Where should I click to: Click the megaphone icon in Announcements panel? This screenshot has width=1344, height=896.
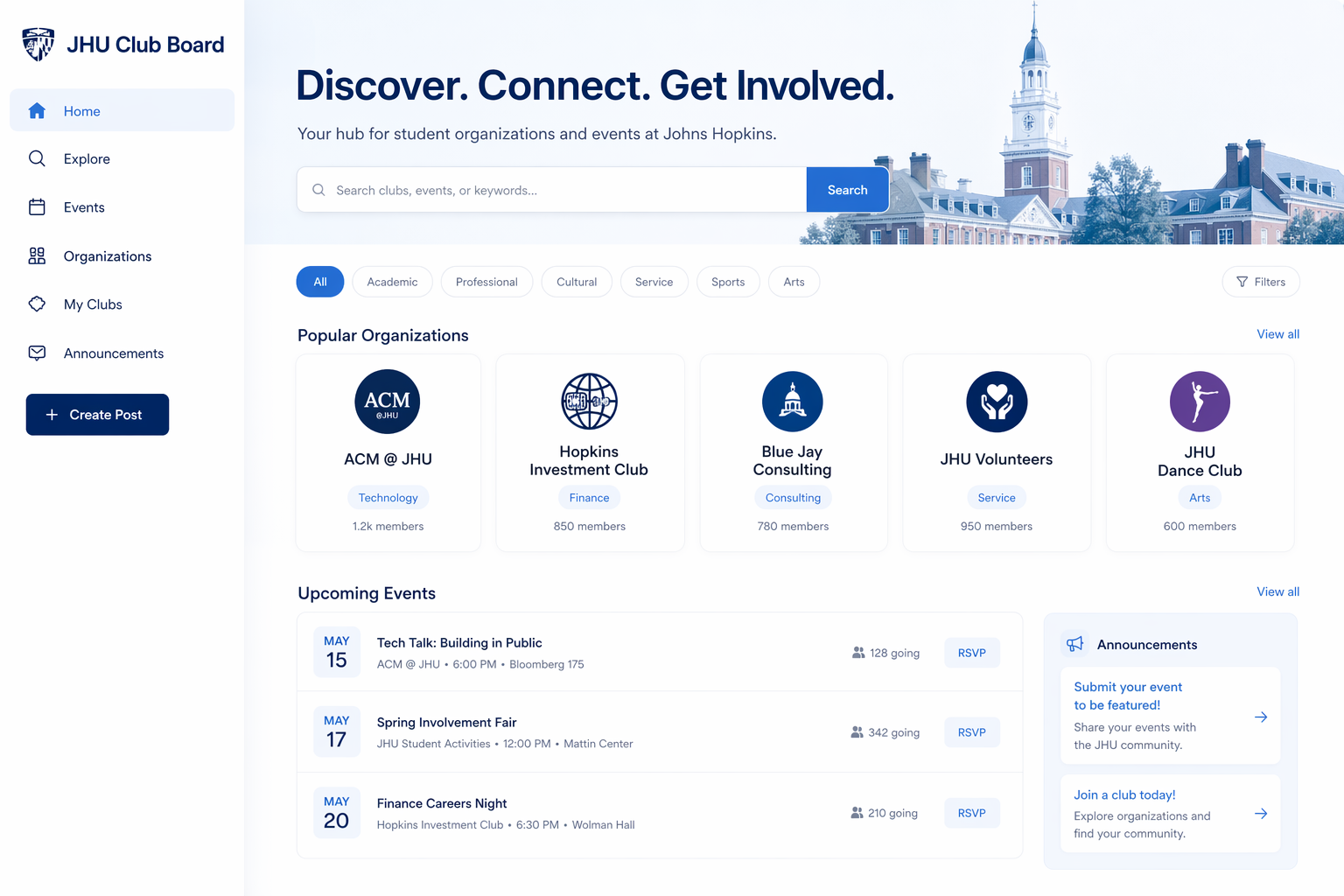1075,644
